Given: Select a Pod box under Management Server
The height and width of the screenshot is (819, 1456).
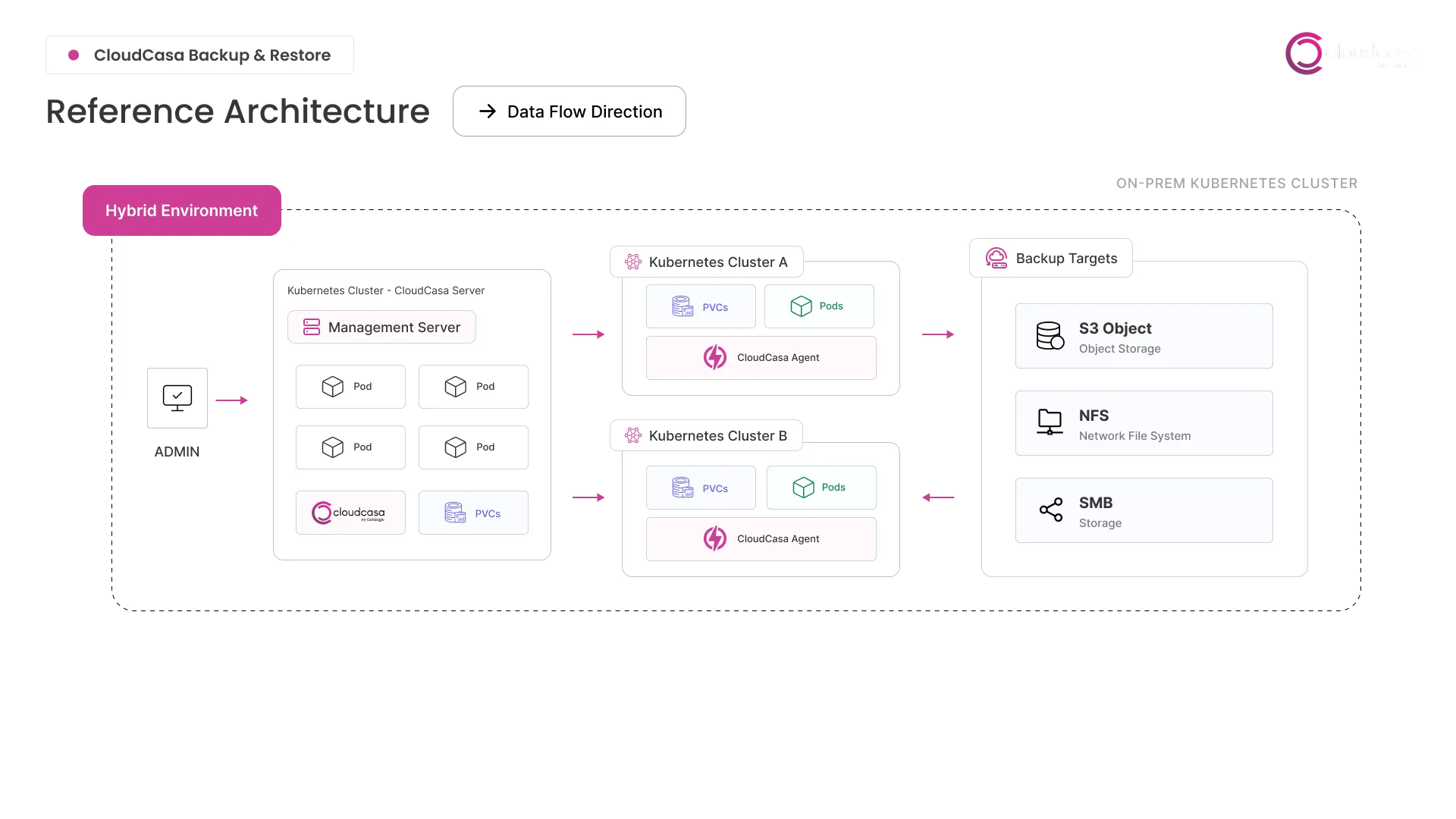Looking at the screenshot, I should [x=350, y=387].
